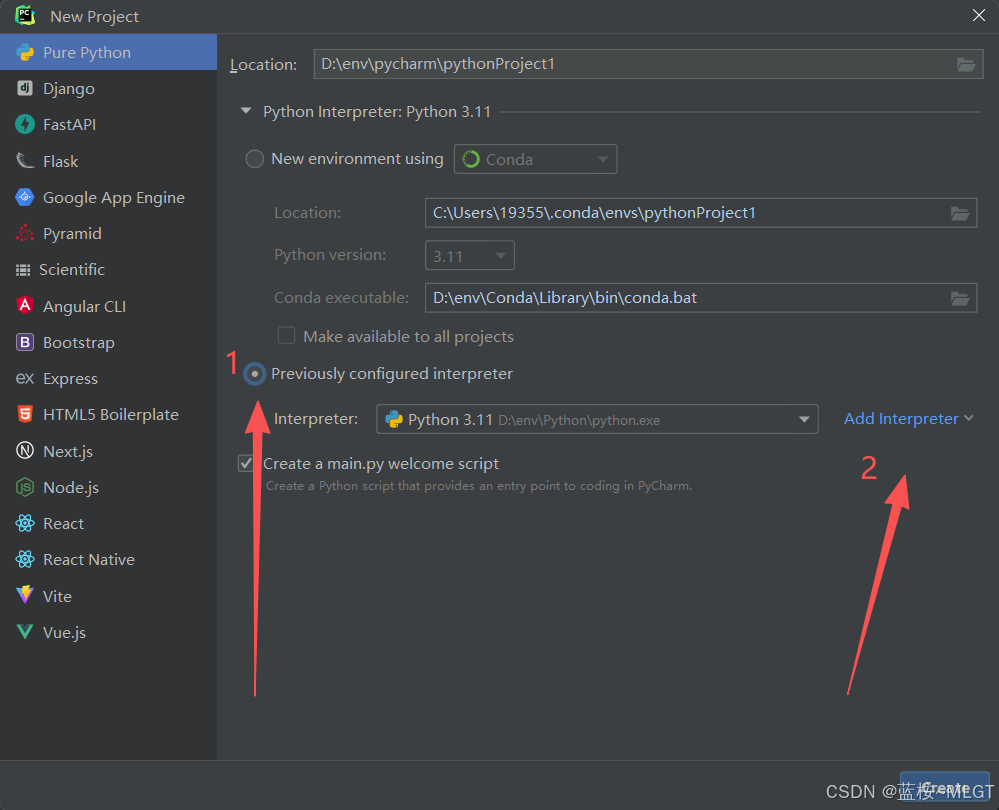
Task: Close the New Project dialog
Action: click(979, 15)
